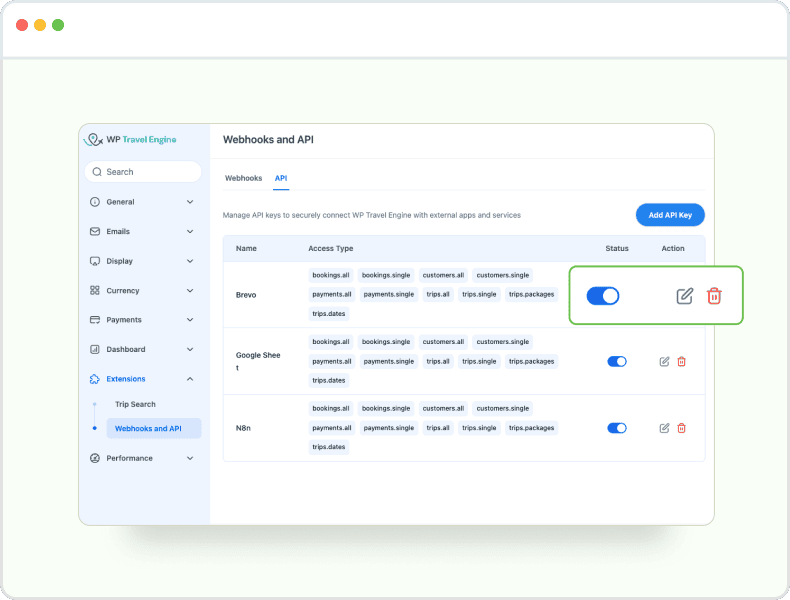Image resolution: width=790 pixels, height=600 pixels.
Task: Click the Performance menu label
Action: (x=129, y=458)
